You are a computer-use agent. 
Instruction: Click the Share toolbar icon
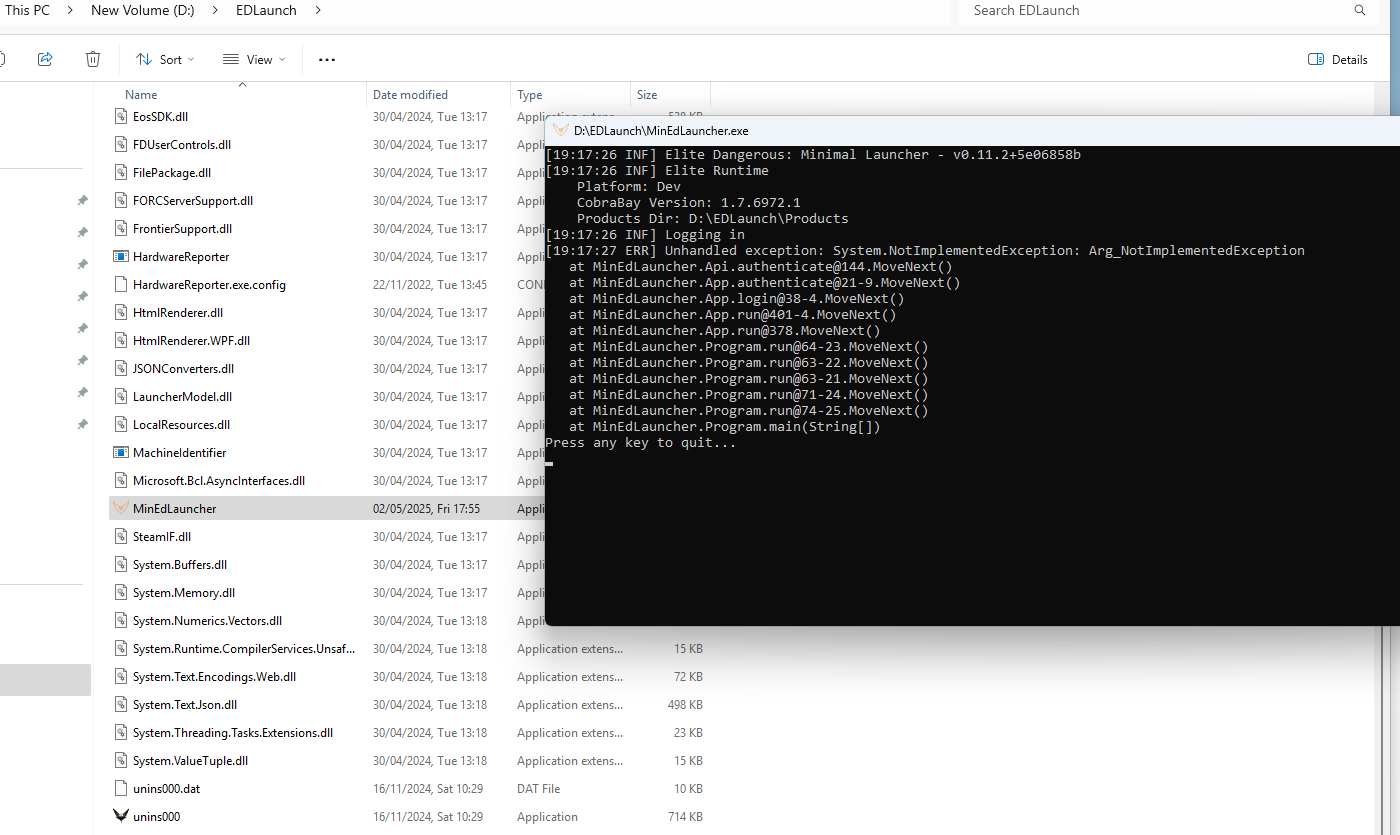[45, 59]
